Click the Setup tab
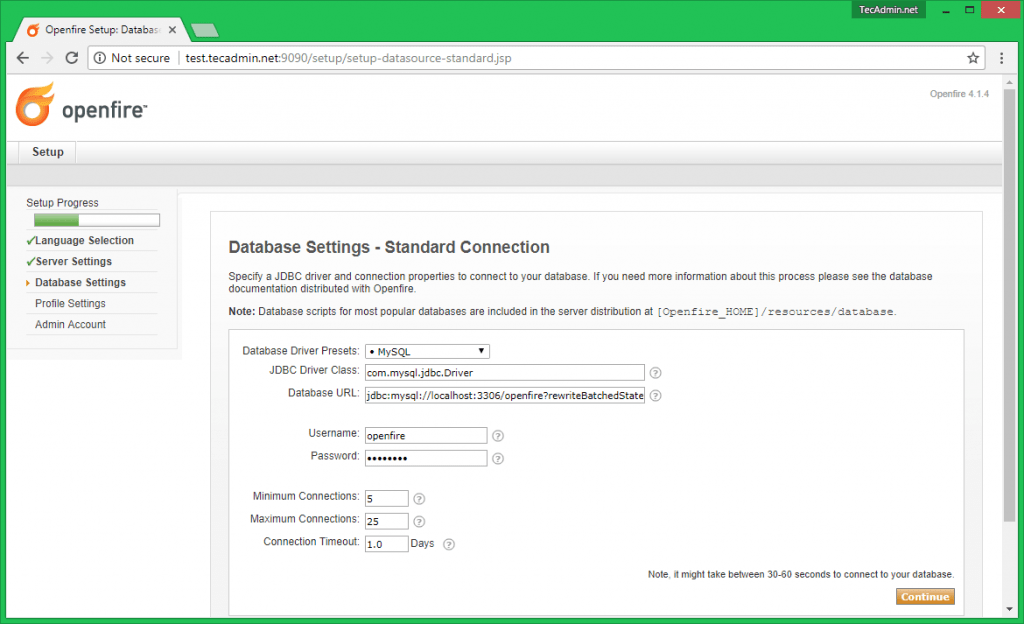The width and height of the screenshot is (1024, 624). pyautogui.click(x=48, y=152)
